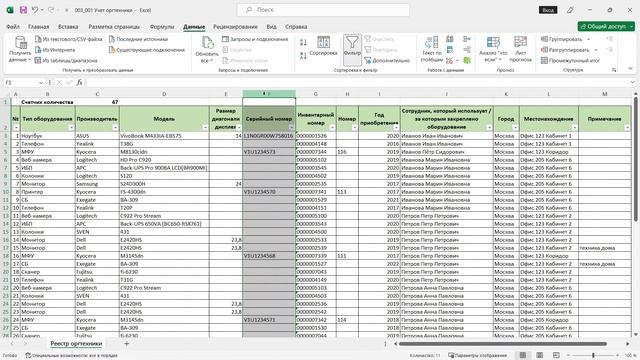Open the Сортировка dialog
Image resolution: width=640 pixels, height=360 pixels.
(x=323, y=46)
